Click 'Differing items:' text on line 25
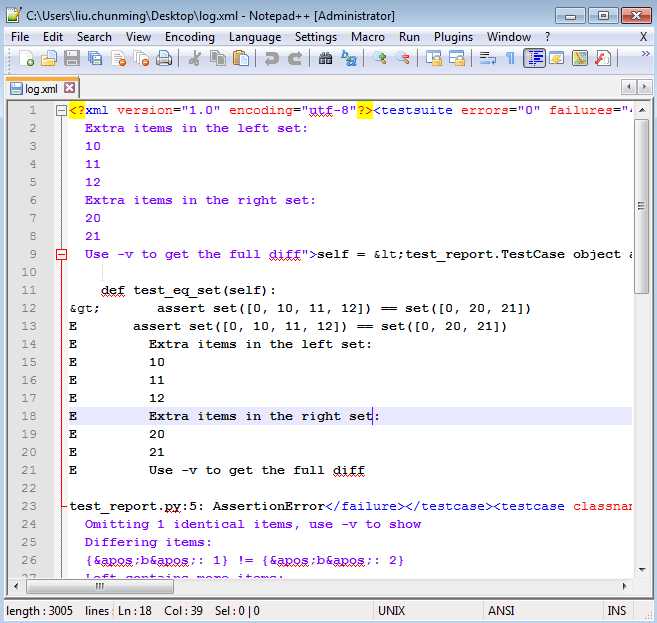Viewport: 657px width, 623px height. (148, 542)
